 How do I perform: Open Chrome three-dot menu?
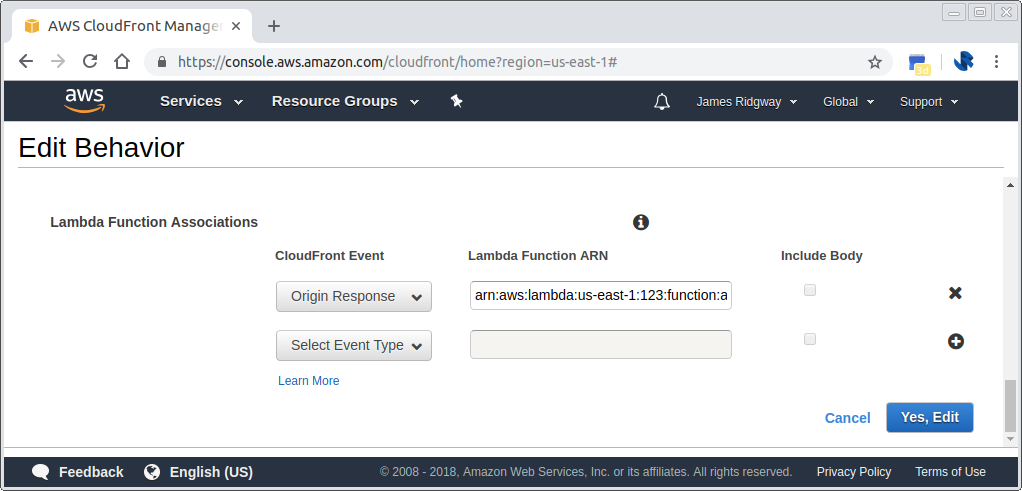(997, 62)
